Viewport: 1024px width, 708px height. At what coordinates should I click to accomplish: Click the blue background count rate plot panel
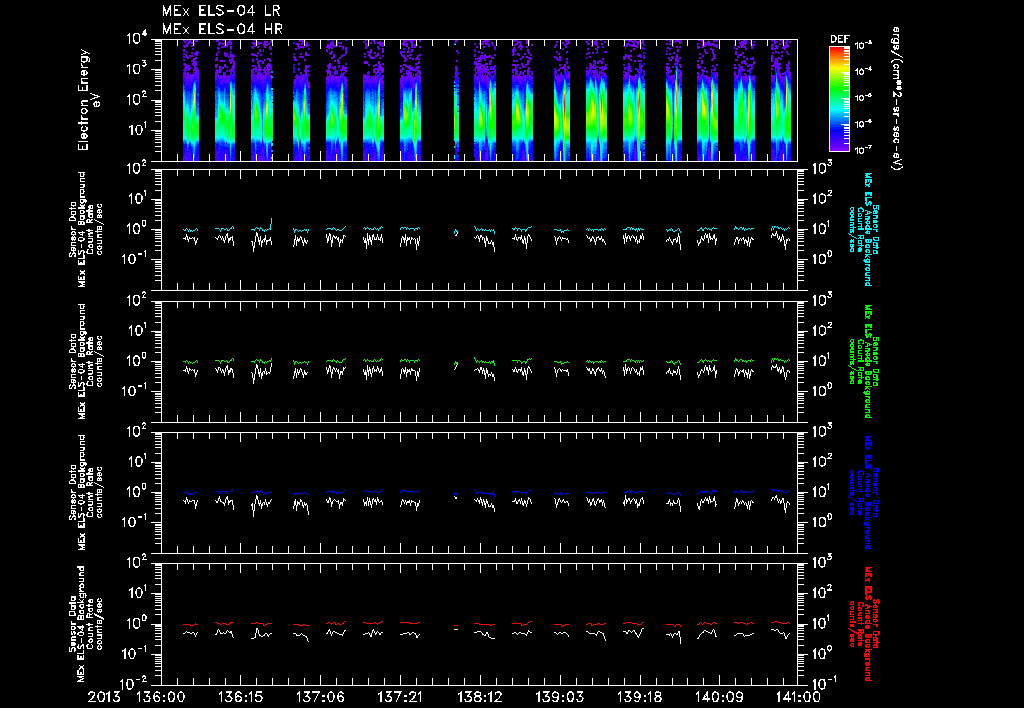[479, 492]
